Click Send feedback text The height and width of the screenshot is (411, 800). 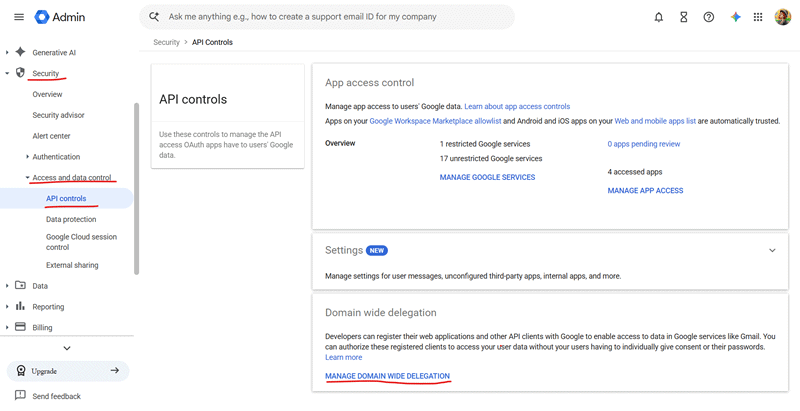56,396
